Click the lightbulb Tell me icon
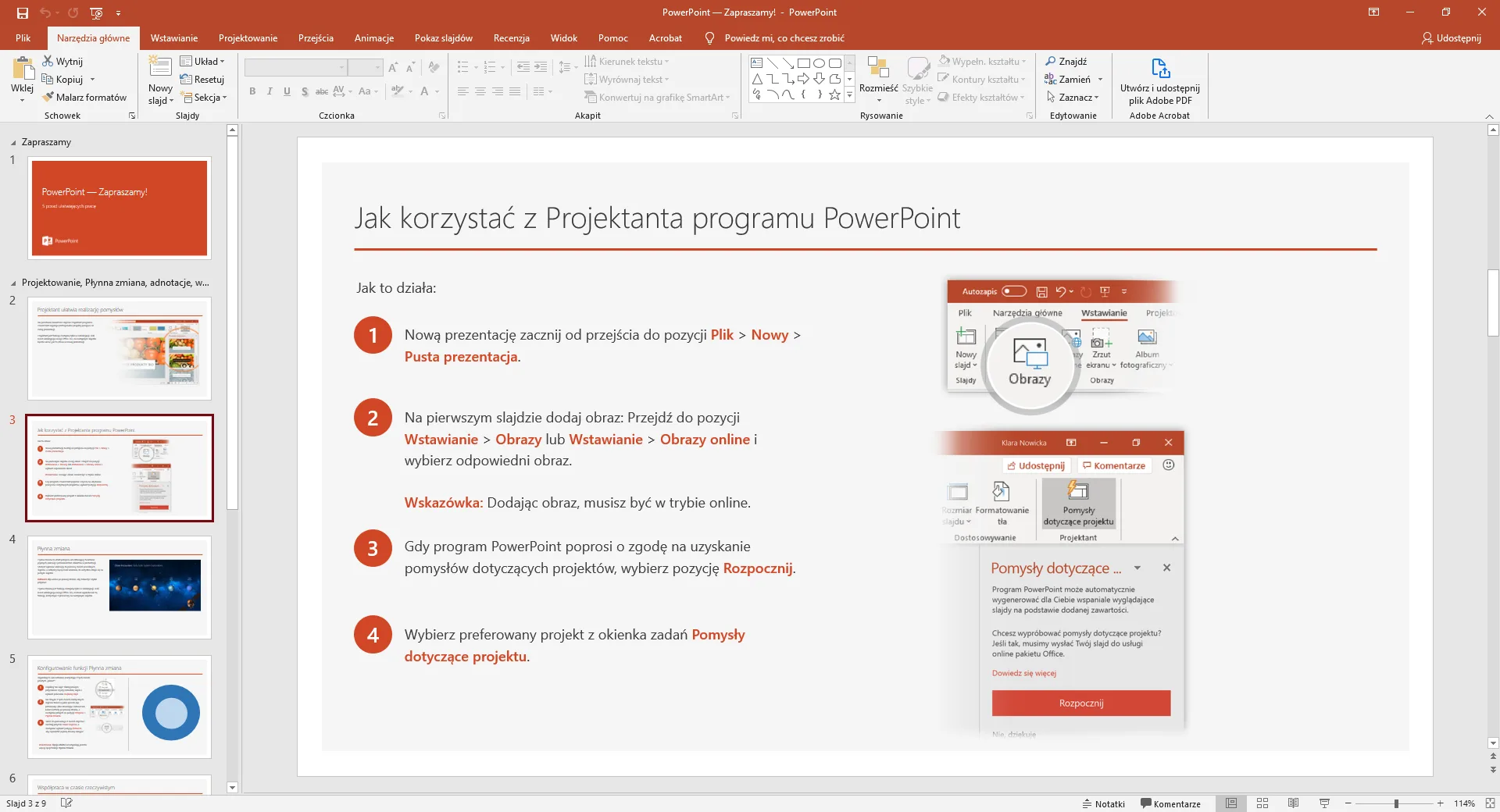The image size is (1500, 812). [x=709, y=37]
